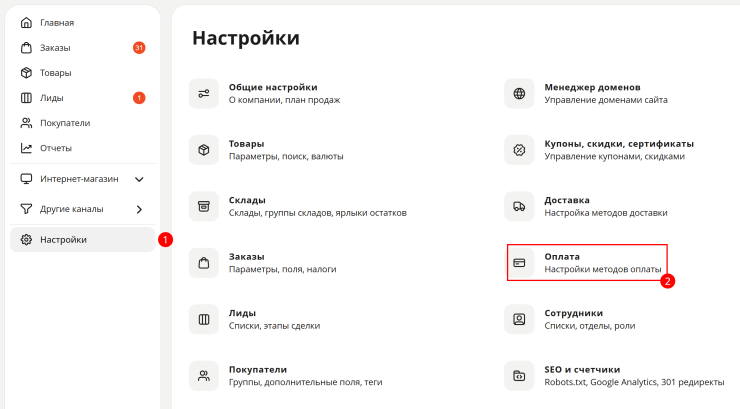Click the percent badge icon for Купоны
Image resolution: width=740 pixels, height=409 pixels.
519,150
